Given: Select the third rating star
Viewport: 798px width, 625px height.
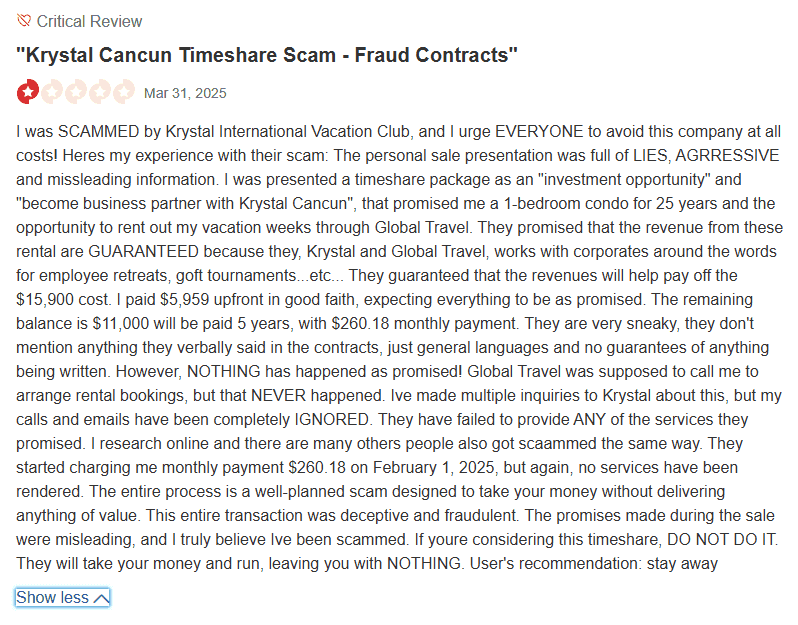Looking at the screenshot, I should [76, 93].
